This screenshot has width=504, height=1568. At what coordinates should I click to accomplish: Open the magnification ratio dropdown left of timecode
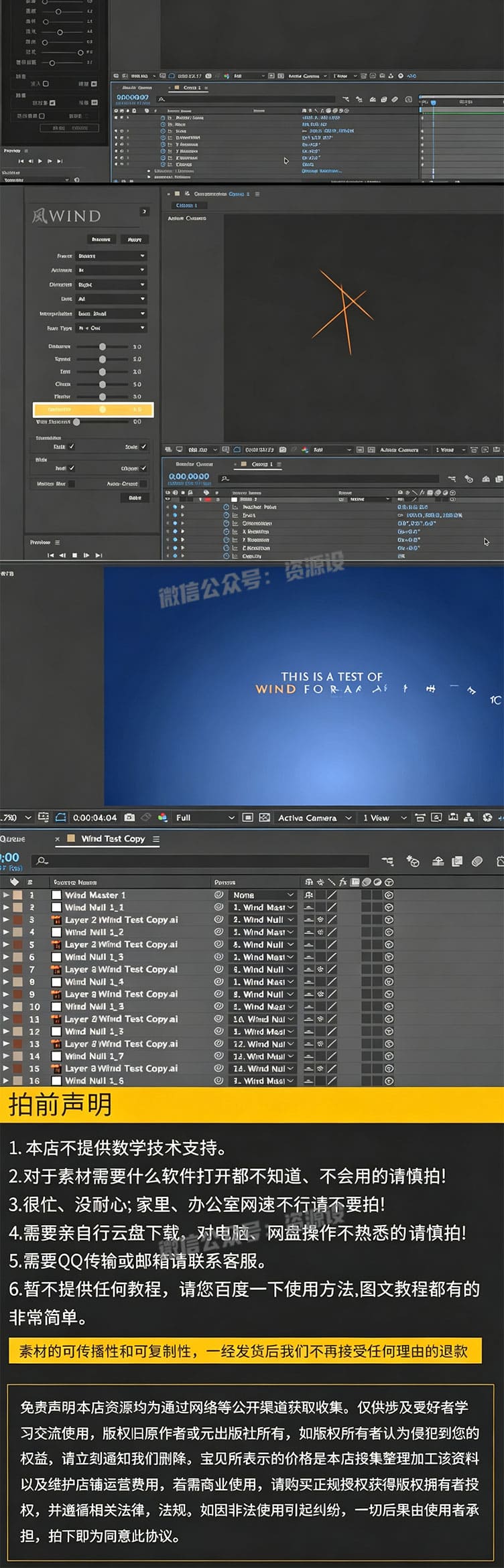tap(16, 817)
